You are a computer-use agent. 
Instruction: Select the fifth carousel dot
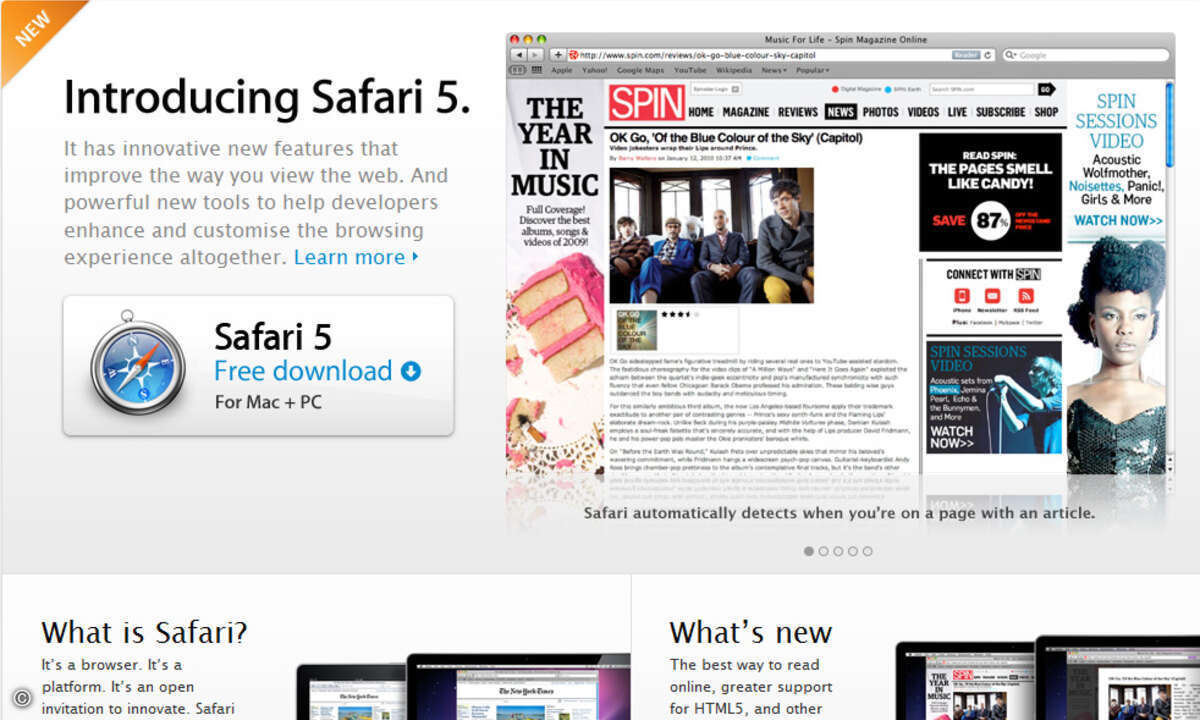pos(867,551)
